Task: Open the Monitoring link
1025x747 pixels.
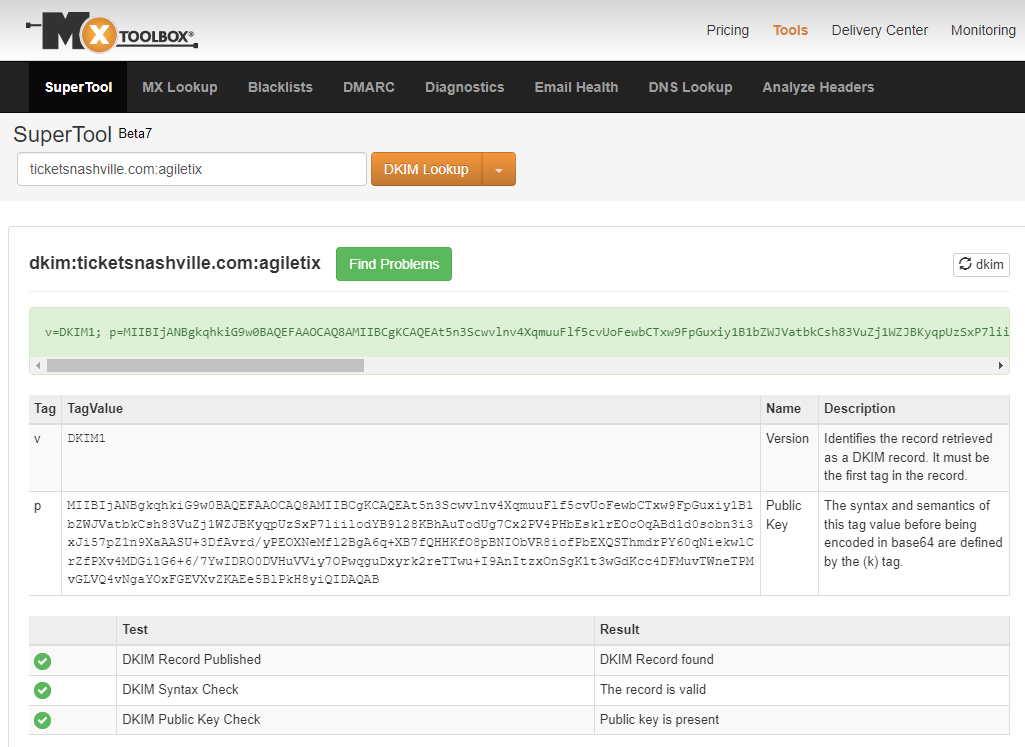Action: tap(983, 30)
